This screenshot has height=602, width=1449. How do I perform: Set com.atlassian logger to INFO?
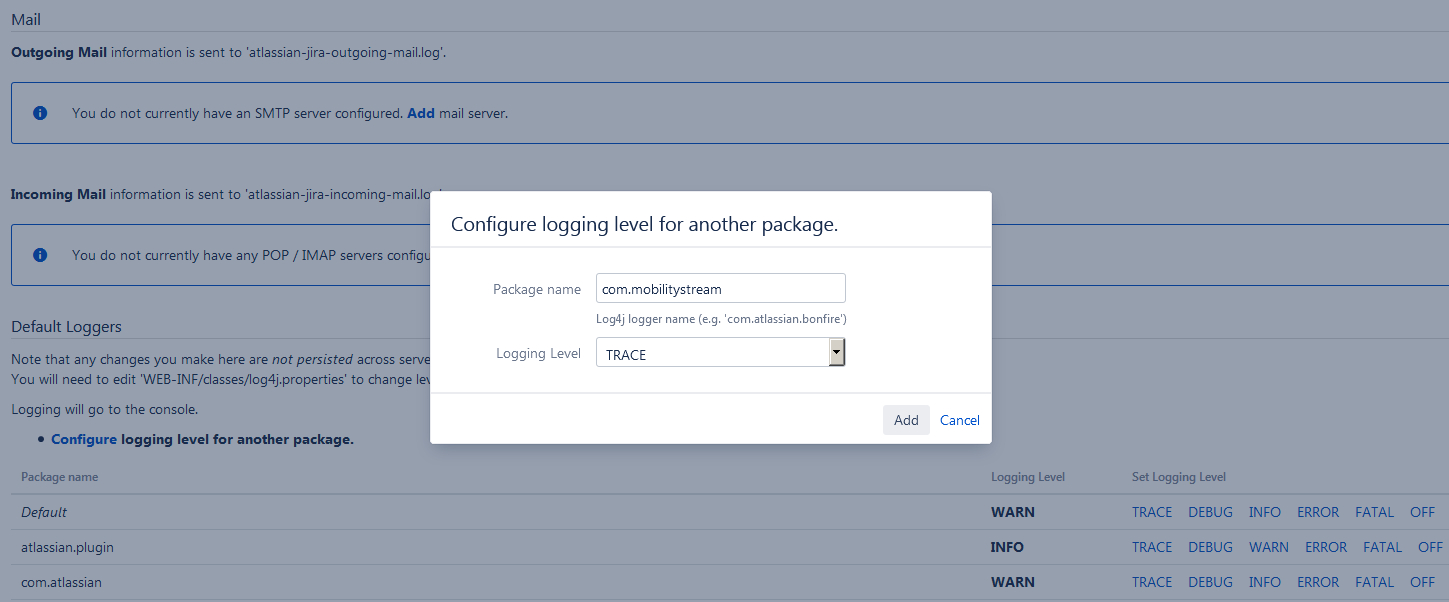coord(1264,582)
